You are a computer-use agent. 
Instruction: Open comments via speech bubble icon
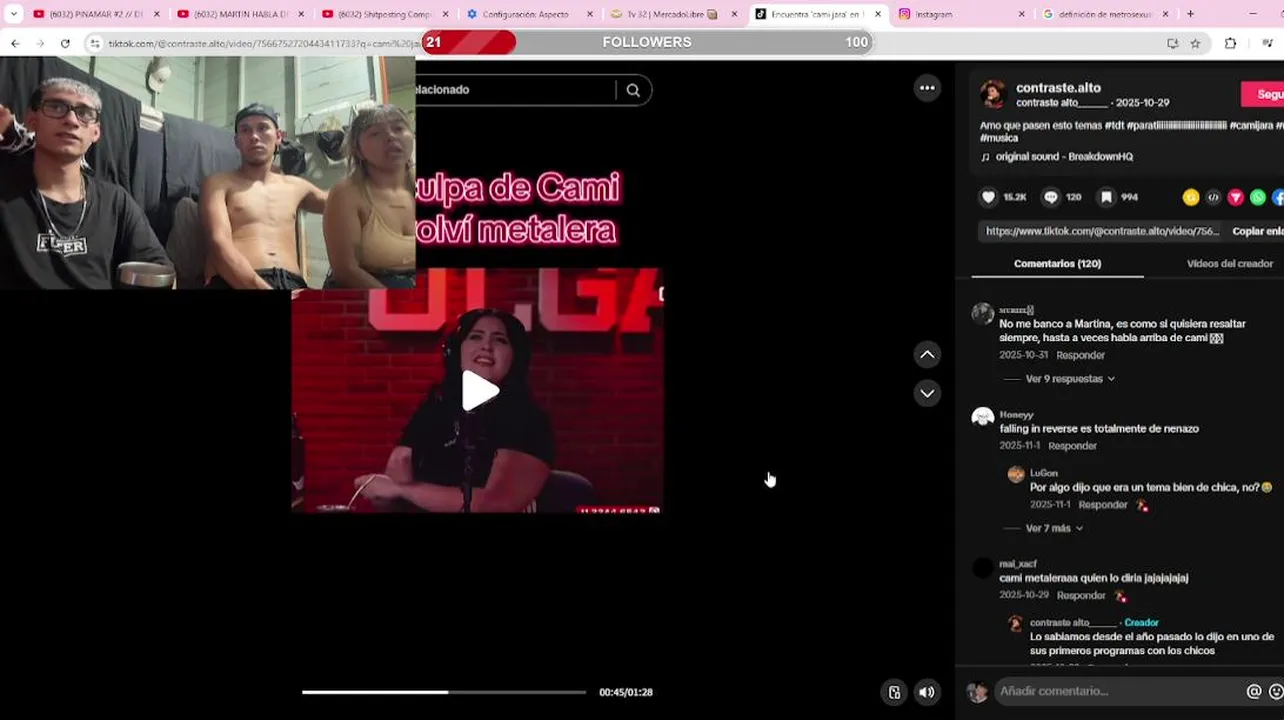tap(1050, 197)
